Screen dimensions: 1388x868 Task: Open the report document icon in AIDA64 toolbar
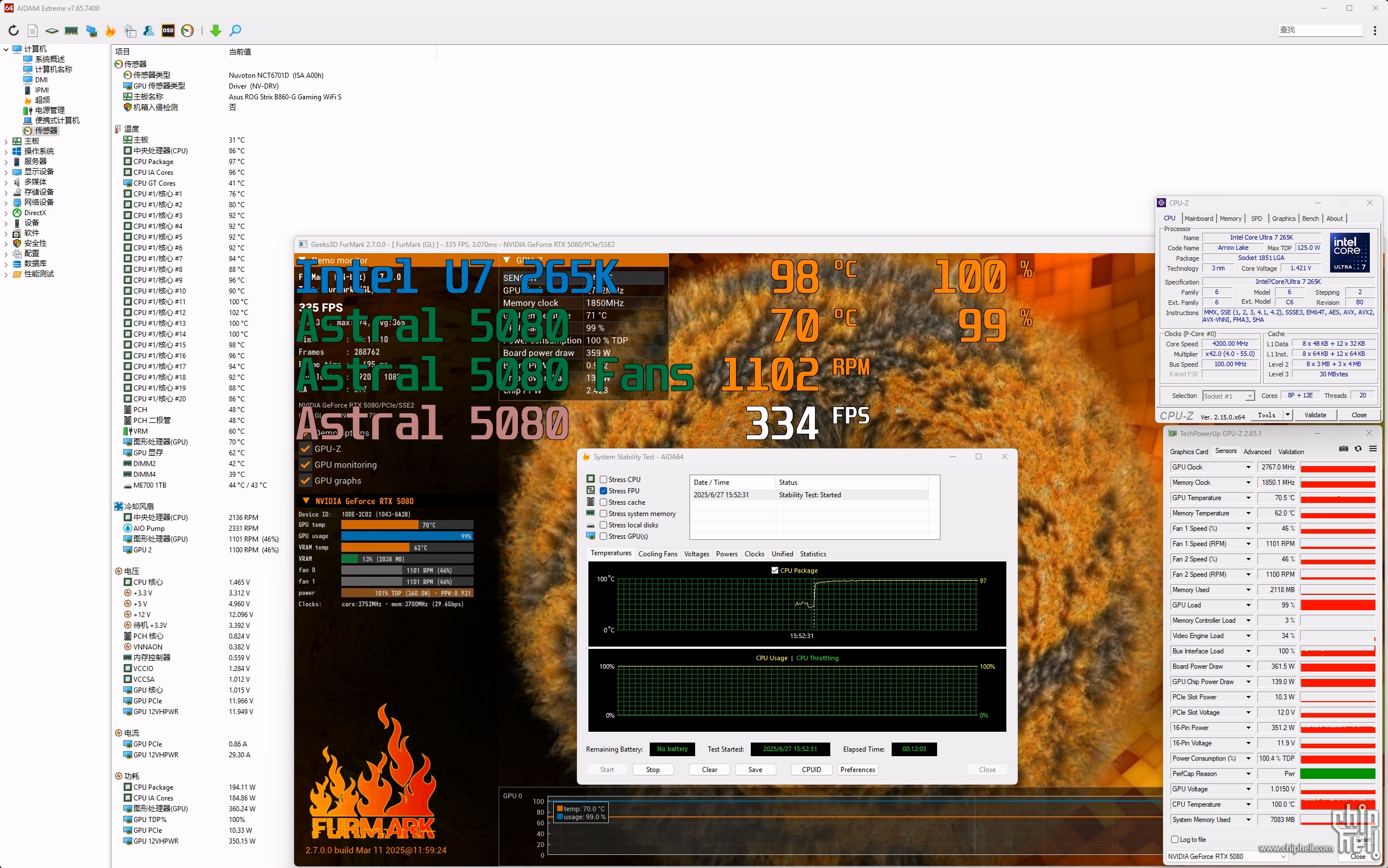pos(33,31)
